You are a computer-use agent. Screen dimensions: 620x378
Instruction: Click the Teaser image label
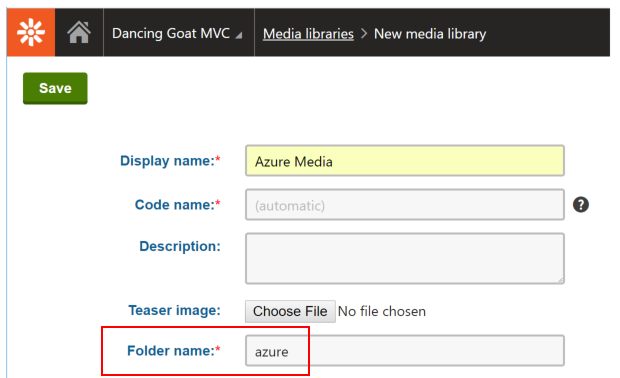174,310
